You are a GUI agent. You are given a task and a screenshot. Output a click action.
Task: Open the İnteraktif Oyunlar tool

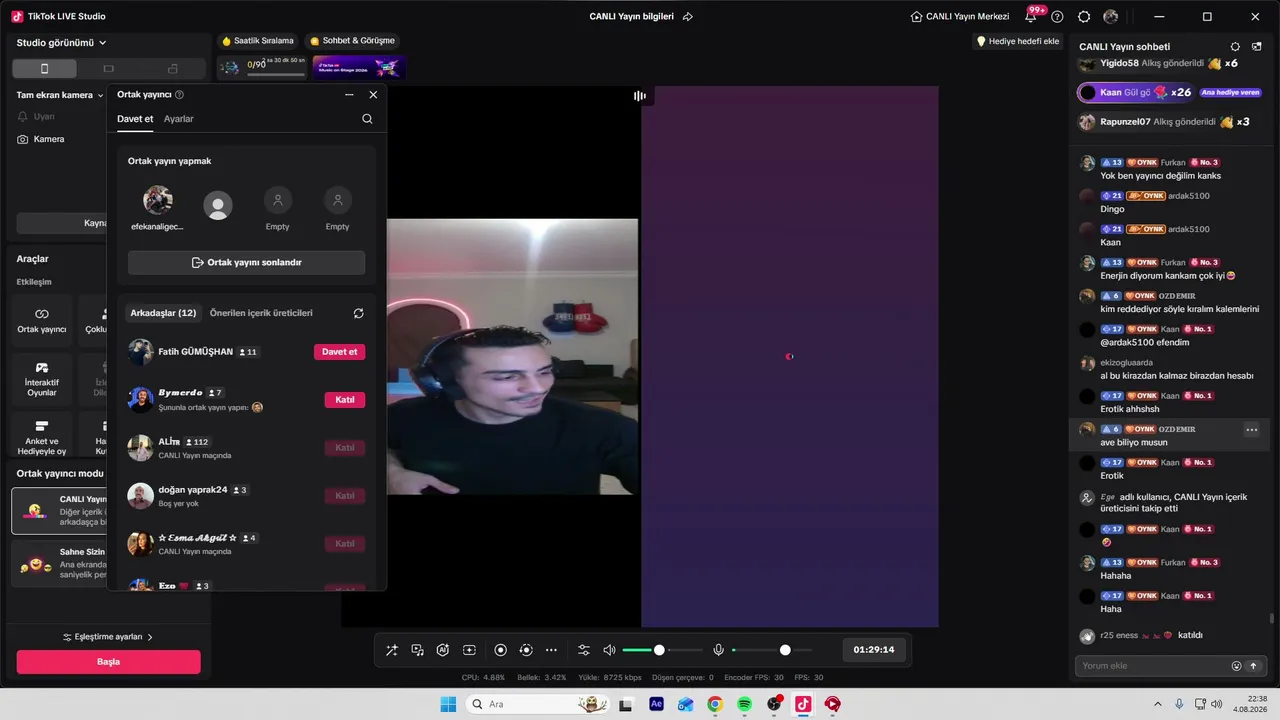pos(42,379)
